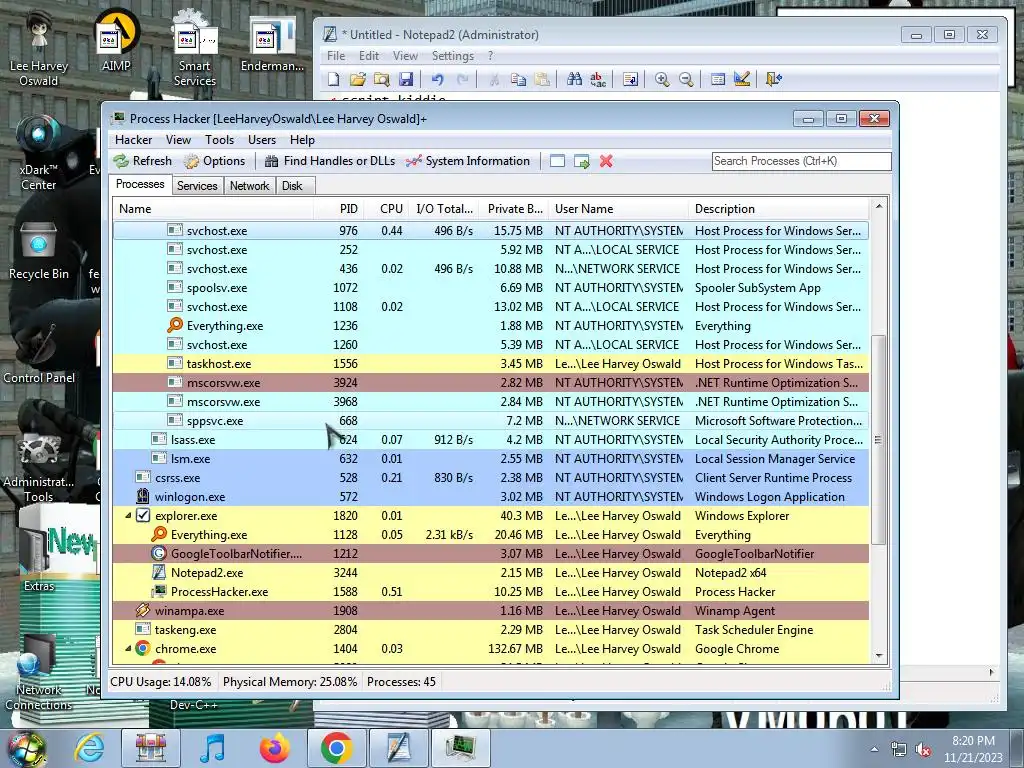Viewport: 1024px width, 768px height.
Task: Select the Control Panel desktop icon
Action: (x=39, y=353)
